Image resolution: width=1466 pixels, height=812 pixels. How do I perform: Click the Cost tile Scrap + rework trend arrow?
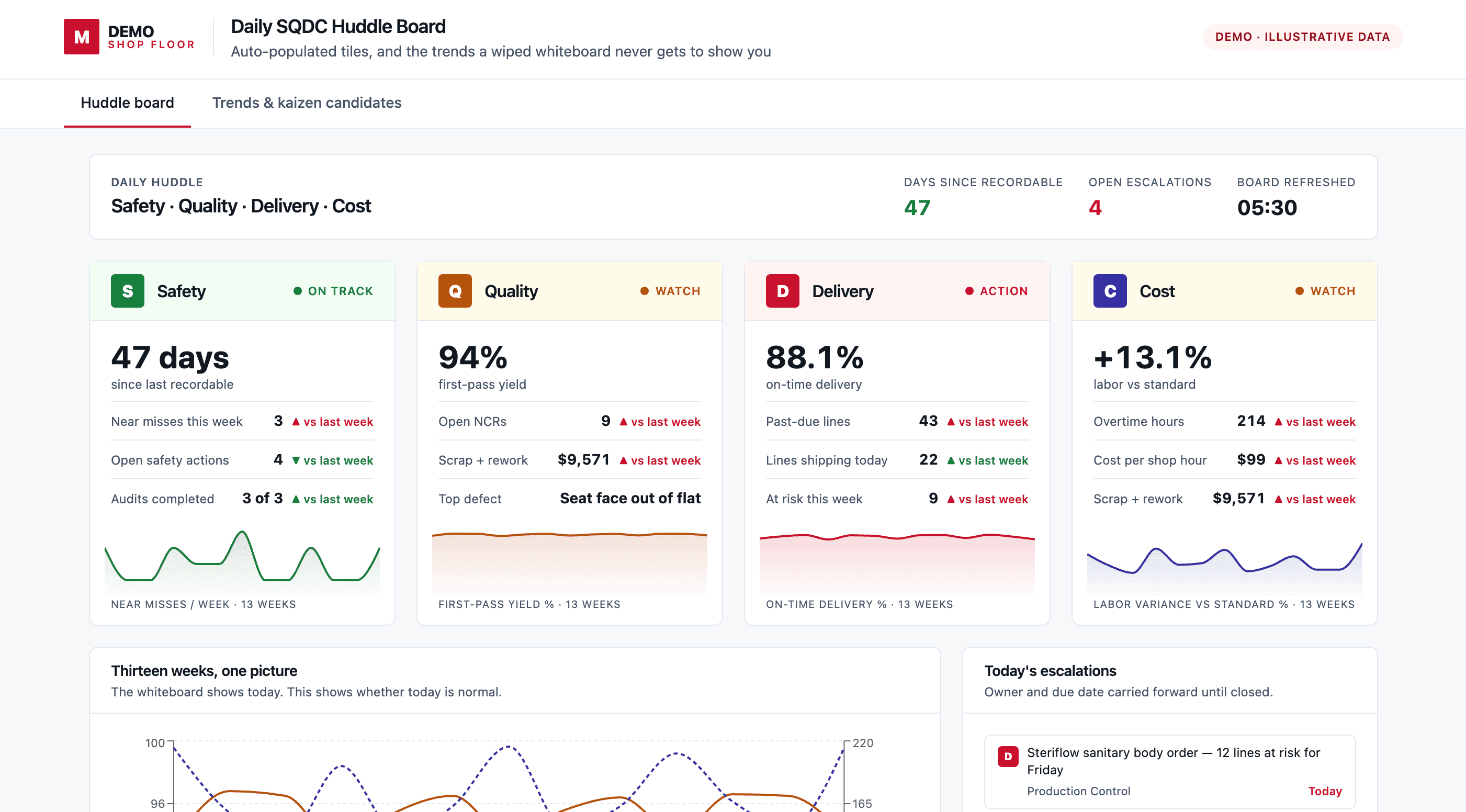[1278, 499]
